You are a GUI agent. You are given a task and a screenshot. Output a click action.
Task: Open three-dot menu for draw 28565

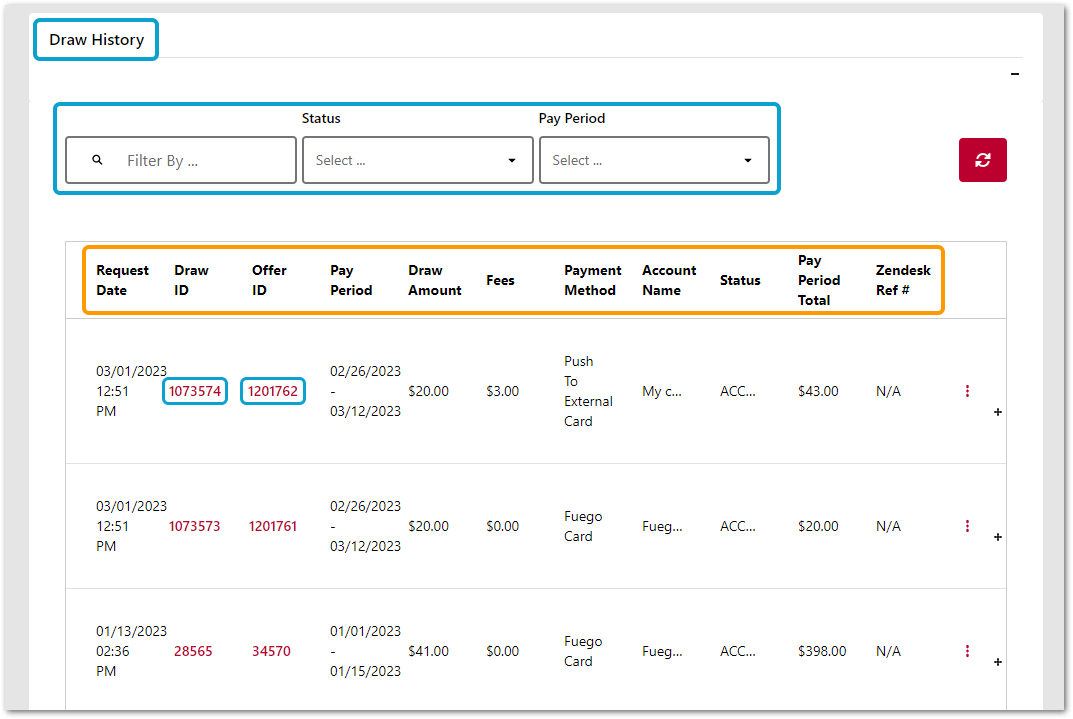(967, 651)
